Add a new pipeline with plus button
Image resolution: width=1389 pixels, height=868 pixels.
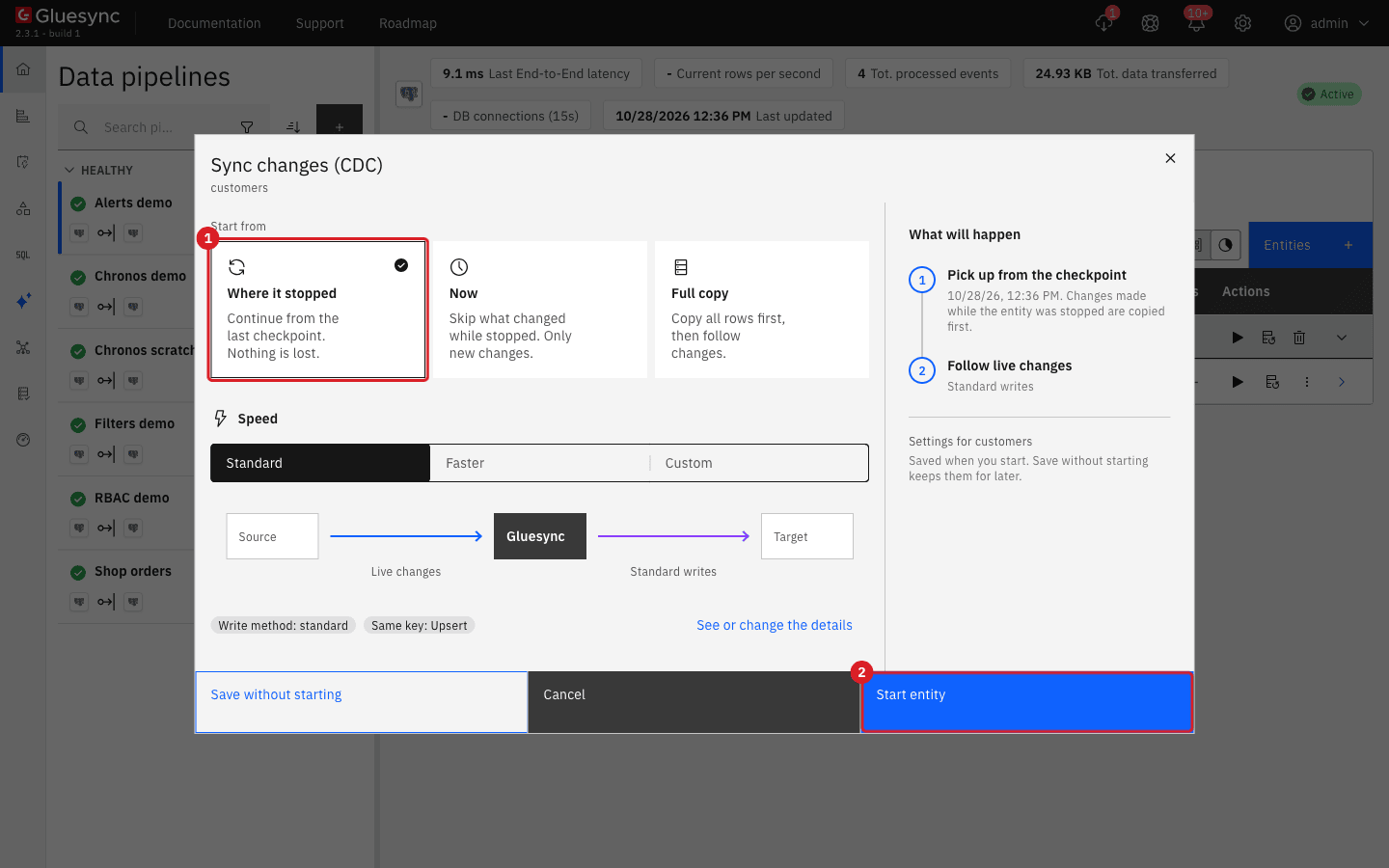340,127
